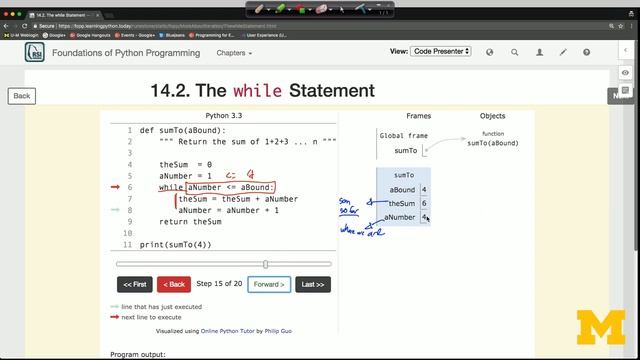
Task: Open the Chapters dropdown menu
Action: (234, 53)
